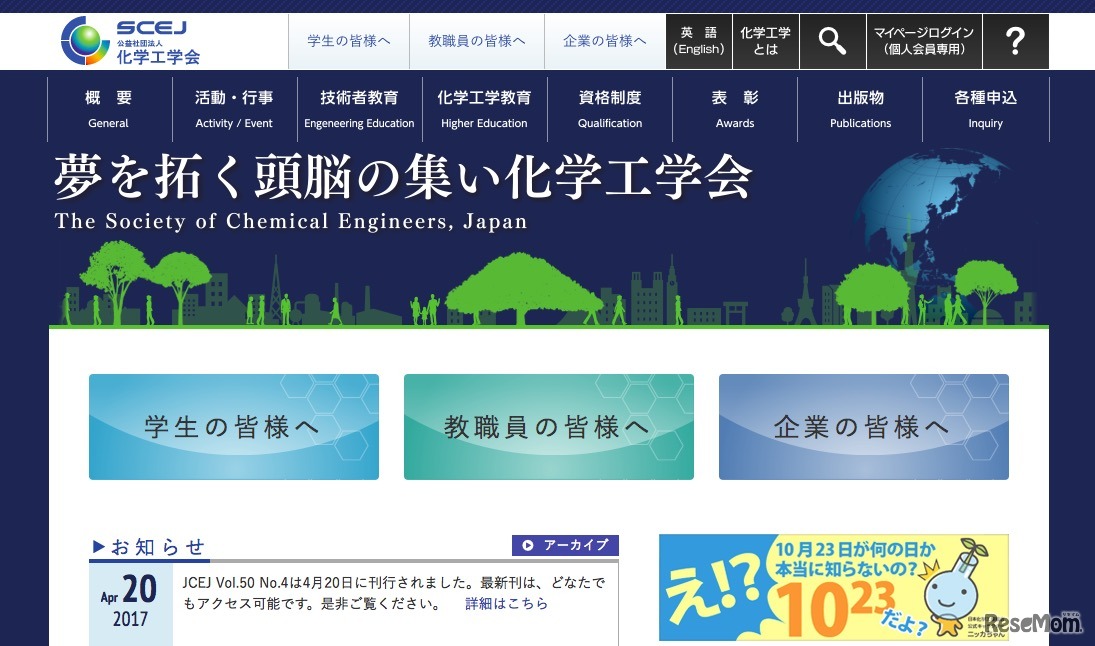Open the アーカイブ news archive
The image size is (1095, 646).
tap(565, 545)
